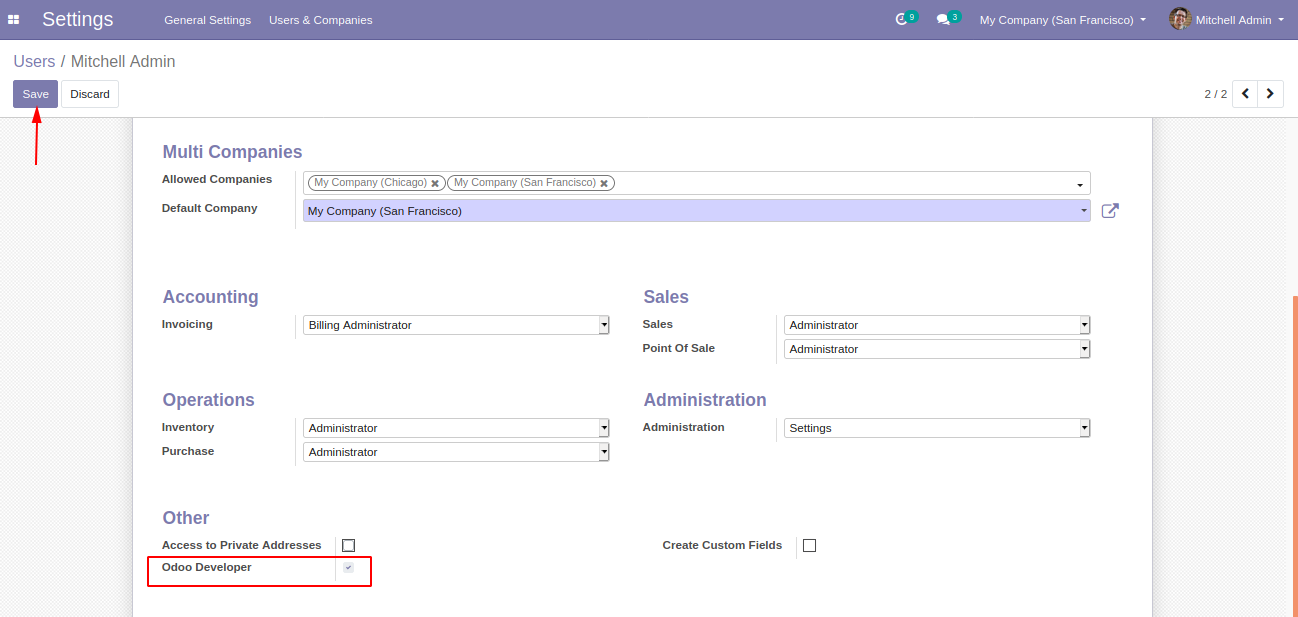The image size is (1298, 617).
Task: Open the Purchase access dropdown
Action: [456, 452]
